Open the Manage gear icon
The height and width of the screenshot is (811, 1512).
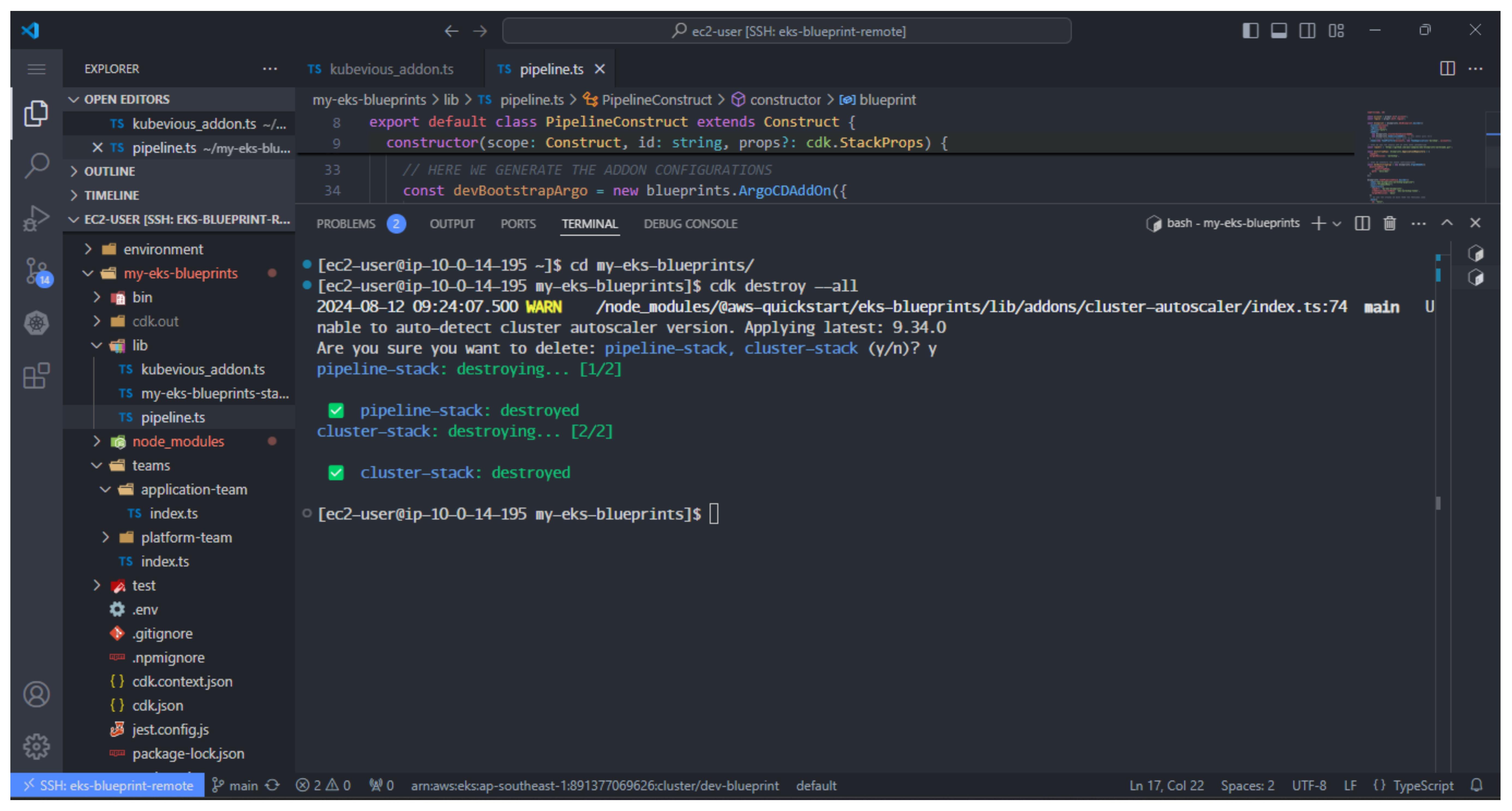tap(36, 746)
